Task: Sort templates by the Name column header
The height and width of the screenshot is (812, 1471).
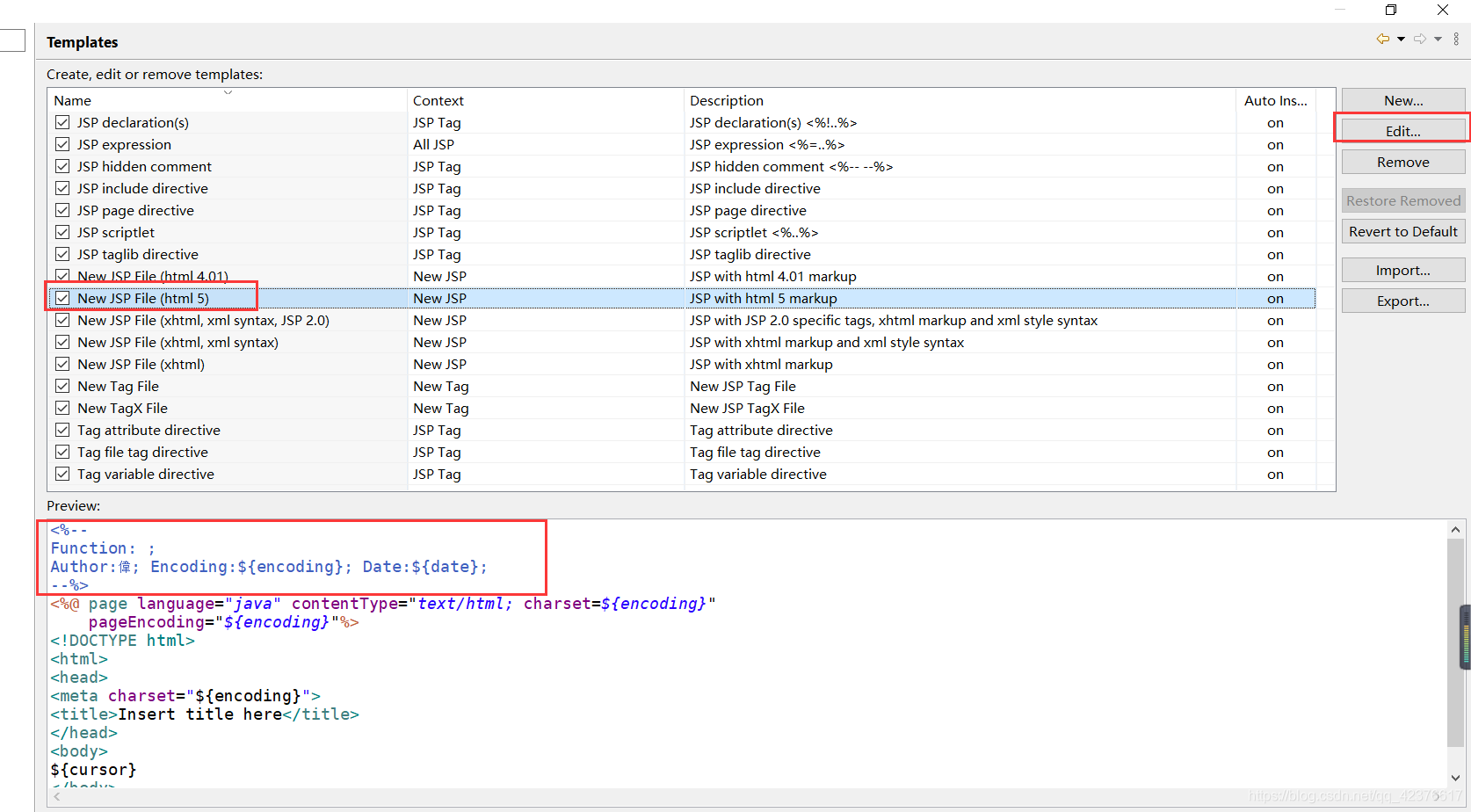Action: coord(228,100)
